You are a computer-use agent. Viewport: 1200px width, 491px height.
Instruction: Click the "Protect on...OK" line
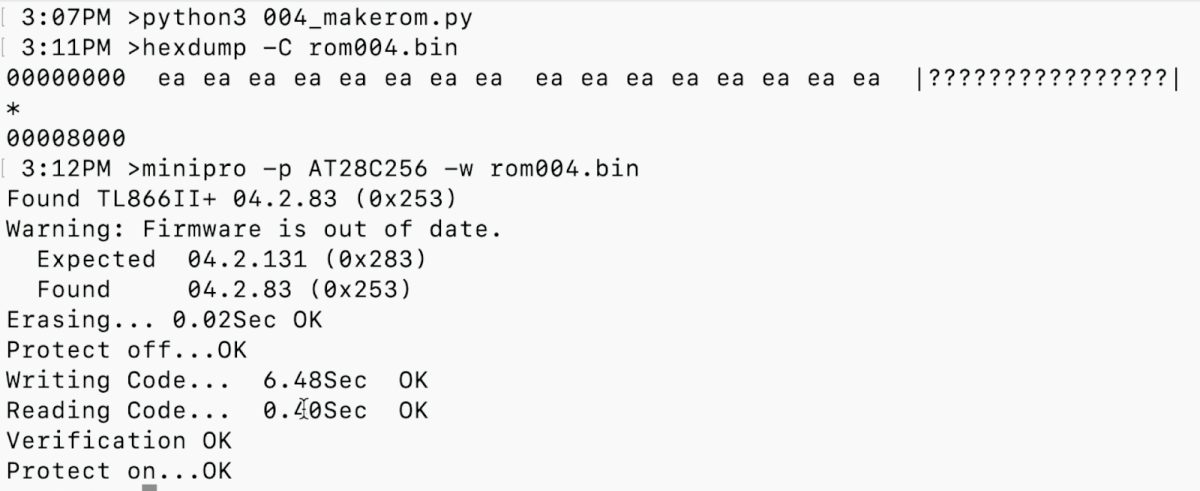(x=118, y=471)
